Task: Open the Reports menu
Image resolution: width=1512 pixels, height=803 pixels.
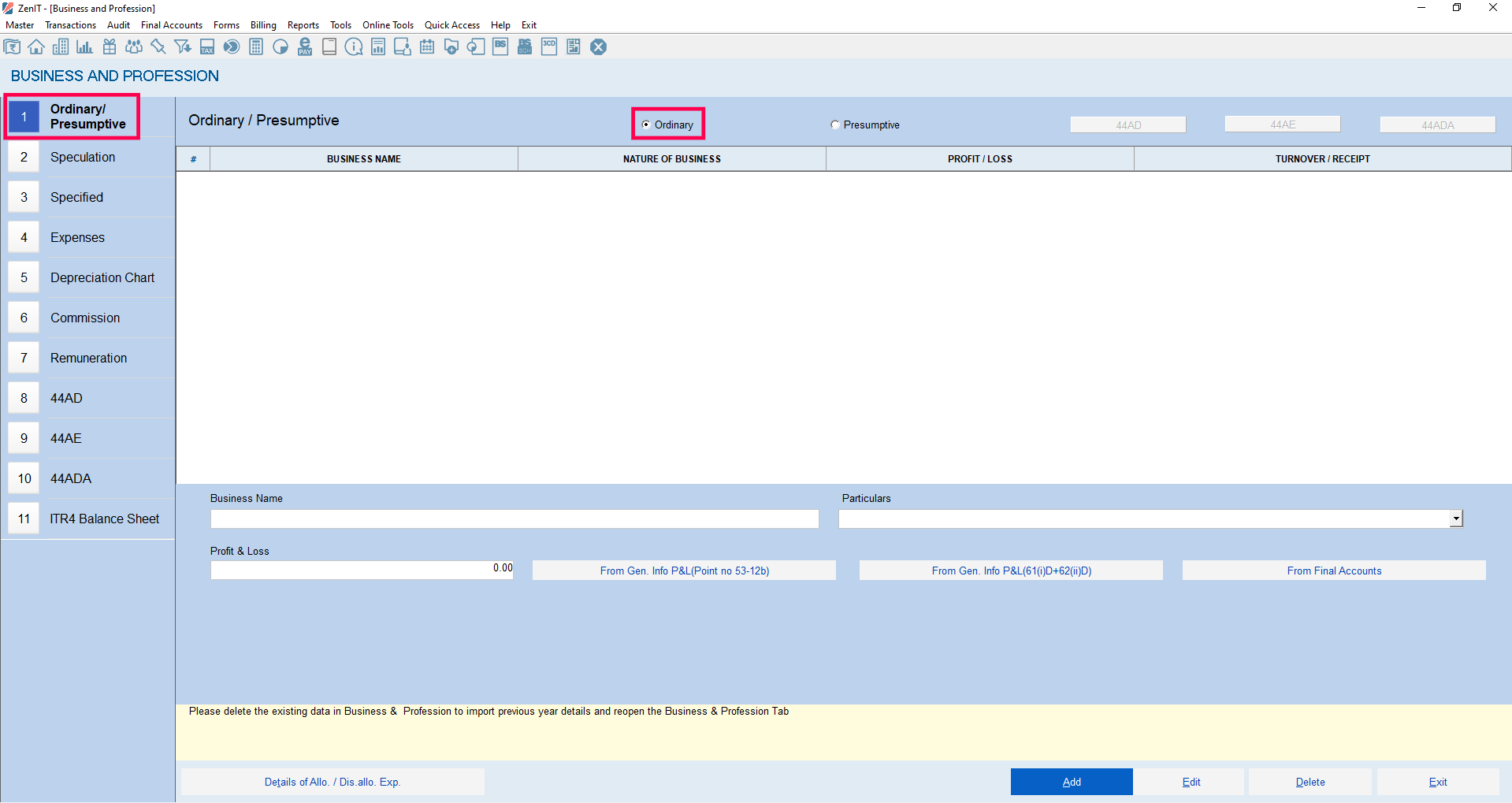Action: point(303,25)
